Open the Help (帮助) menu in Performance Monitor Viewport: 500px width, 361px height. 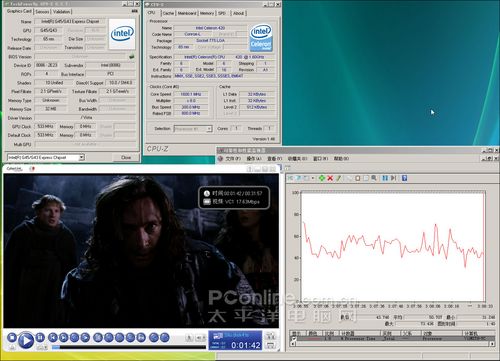click(341, 159)
